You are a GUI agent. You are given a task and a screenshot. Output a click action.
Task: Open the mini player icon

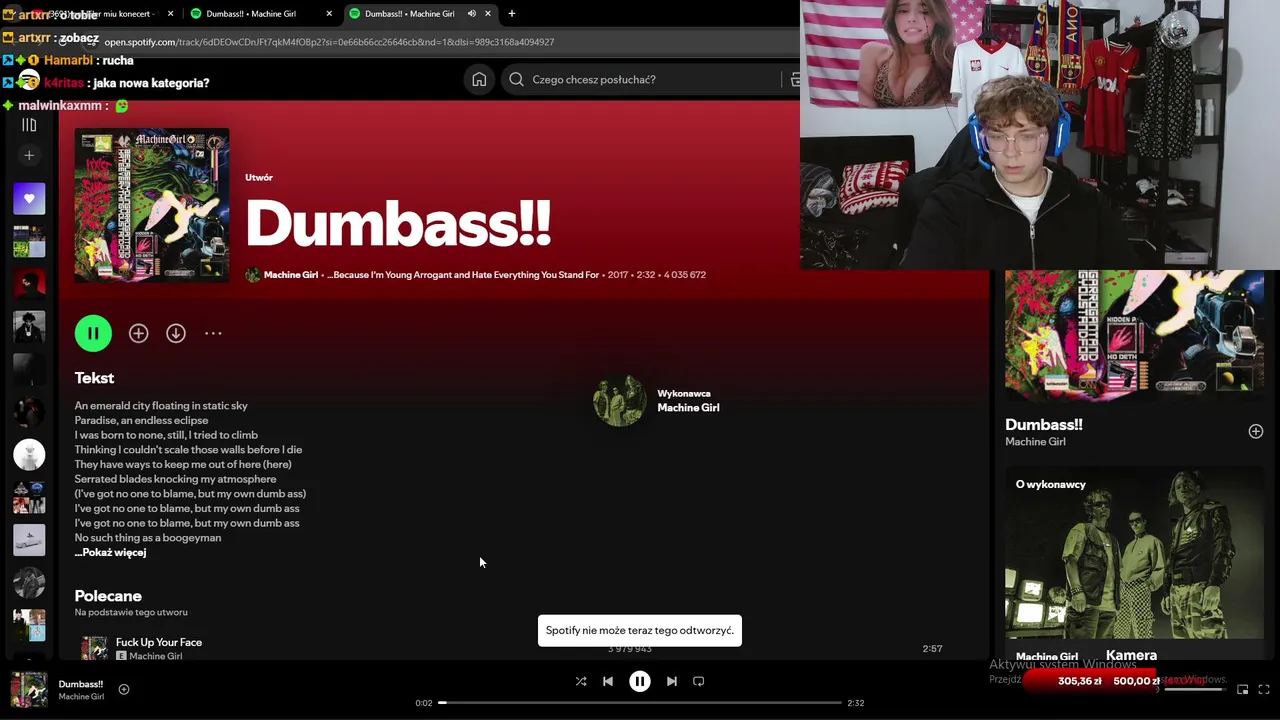point(1243,689)
